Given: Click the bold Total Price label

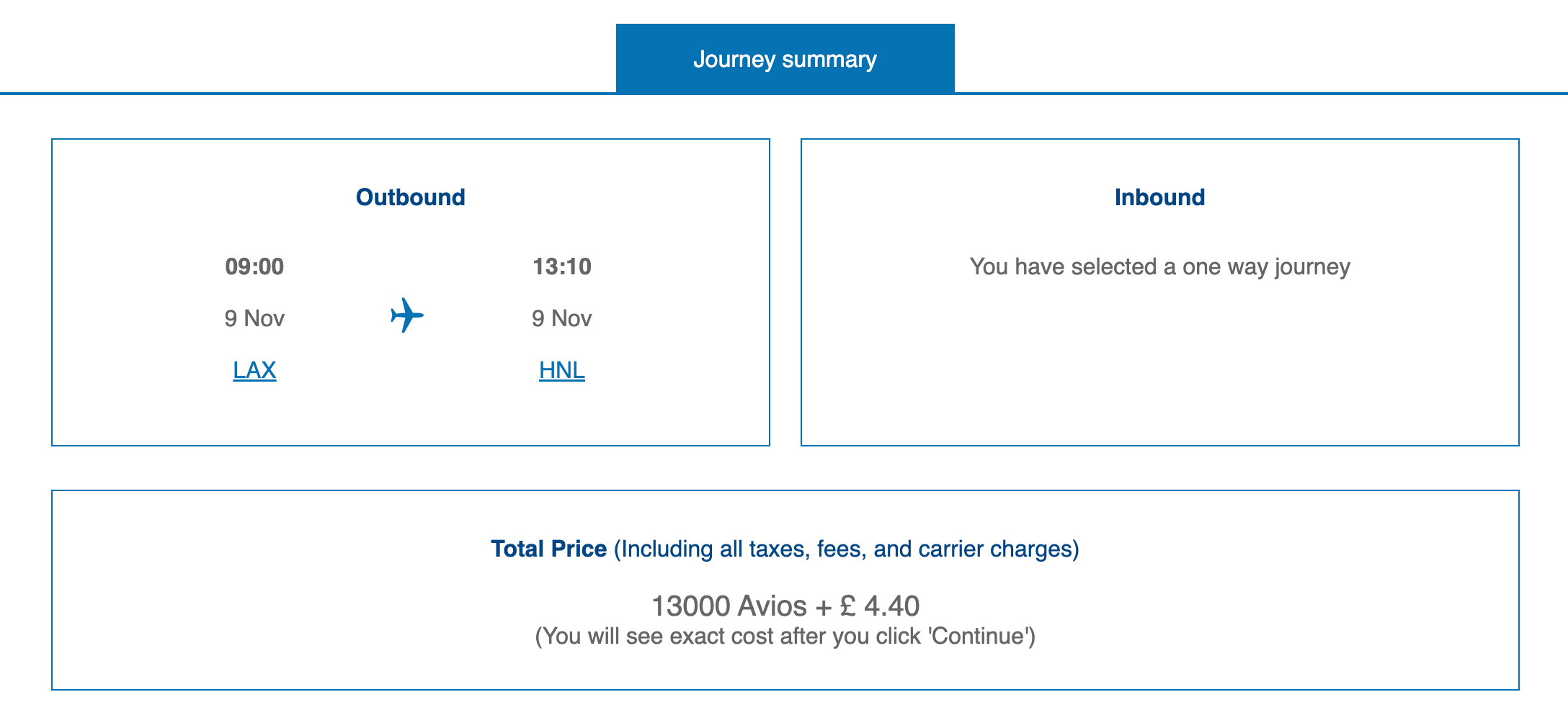Looking at the screenshot, I should [x=548, y=549].
